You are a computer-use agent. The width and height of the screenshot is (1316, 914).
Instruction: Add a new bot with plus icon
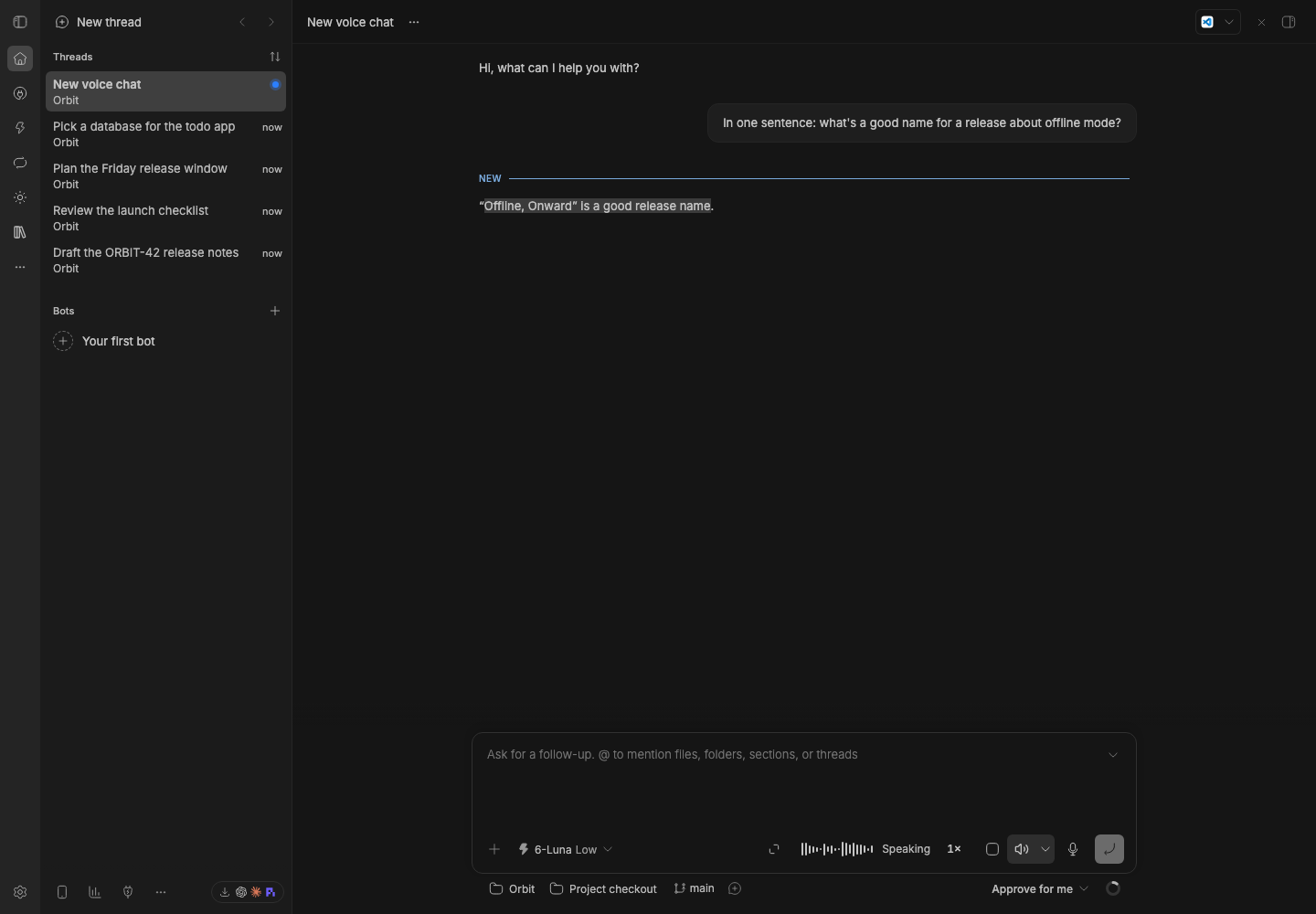click(x=275, y=311)
